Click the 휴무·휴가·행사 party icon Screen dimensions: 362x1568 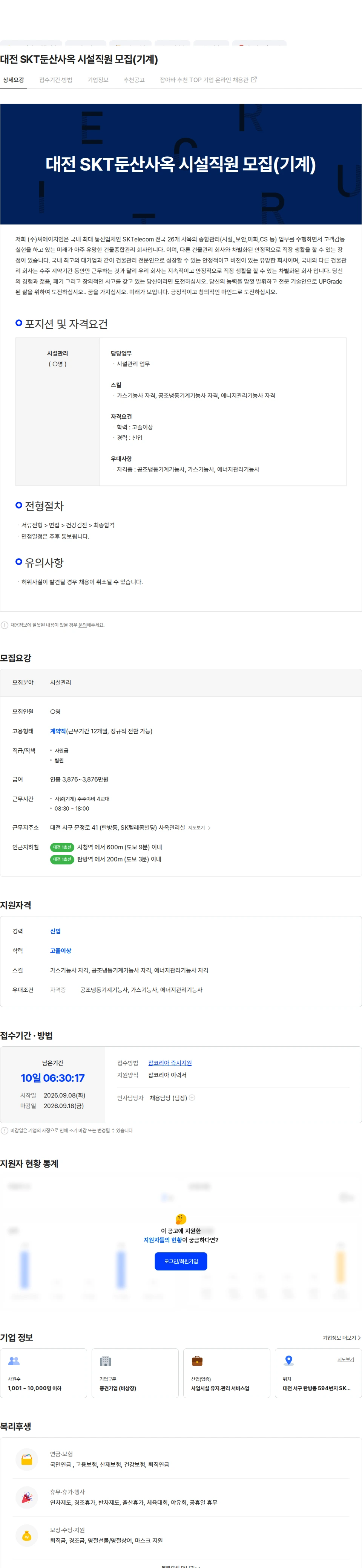27,1498
